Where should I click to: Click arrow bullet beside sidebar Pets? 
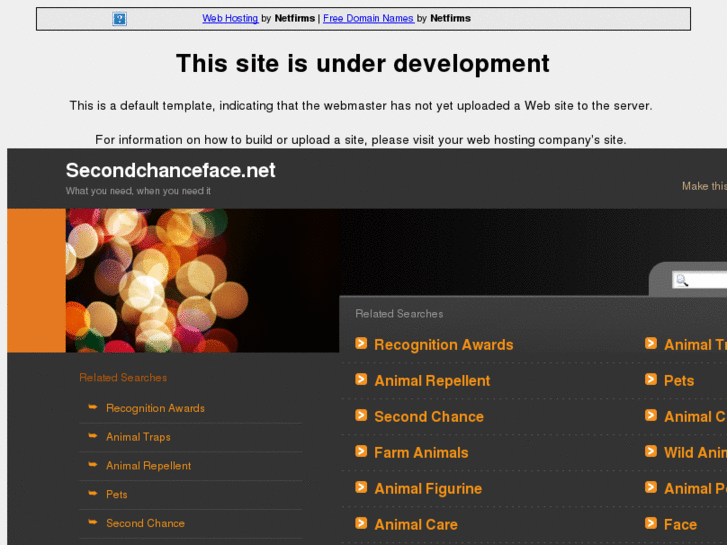[93, 493]
